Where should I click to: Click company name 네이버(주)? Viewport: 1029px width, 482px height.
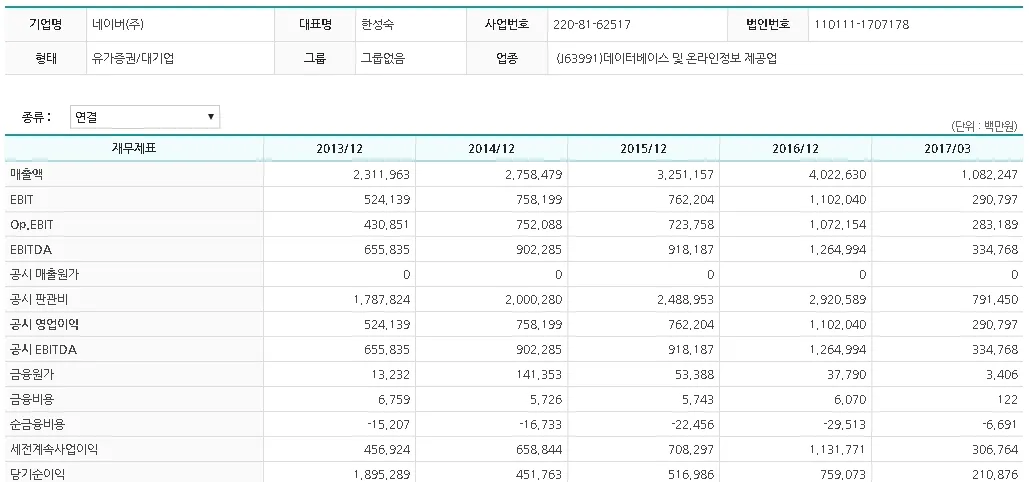[x=118, y=24]
